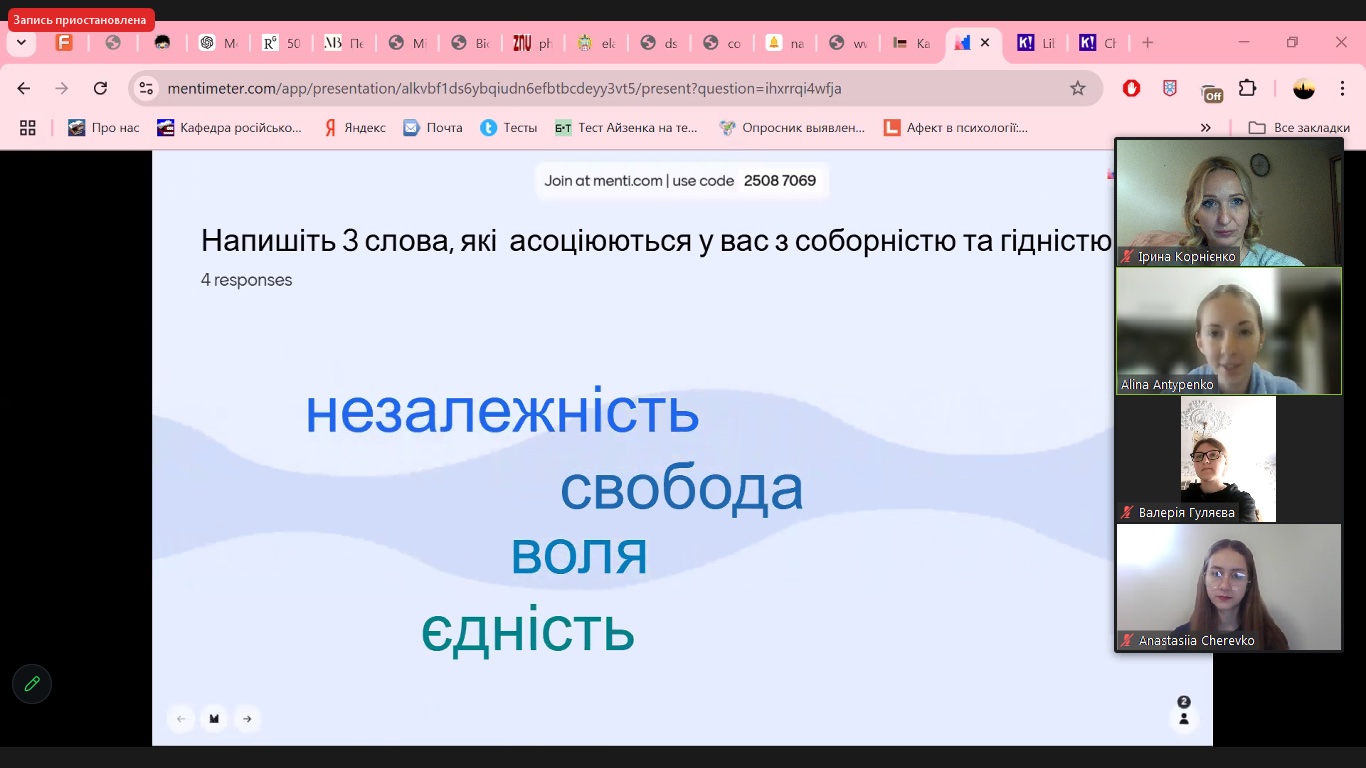
Task: Click the Opera red extension icon
Action: tap(1131, 88)
